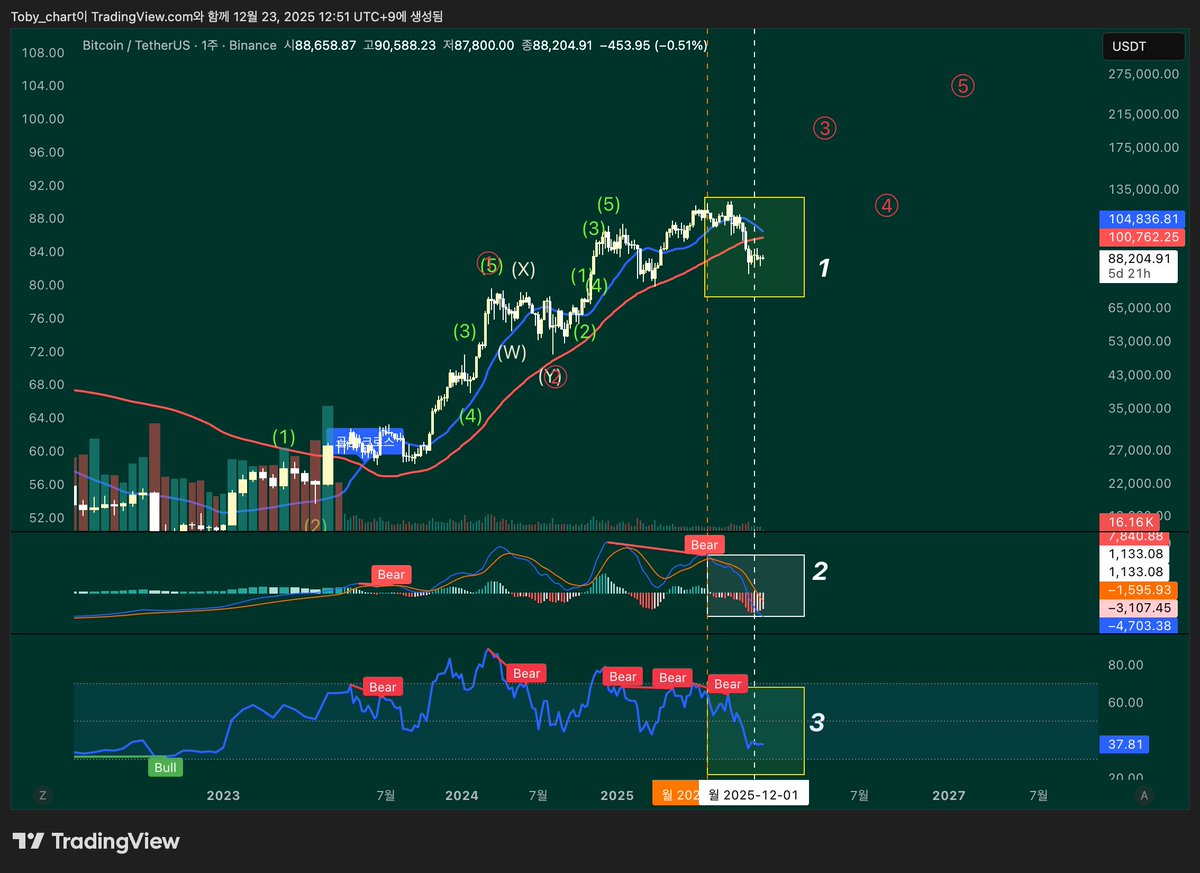This screenshot has height=873, width=1200.
Task: Click 108.00 on the left scale
Action: click(43, 52)
